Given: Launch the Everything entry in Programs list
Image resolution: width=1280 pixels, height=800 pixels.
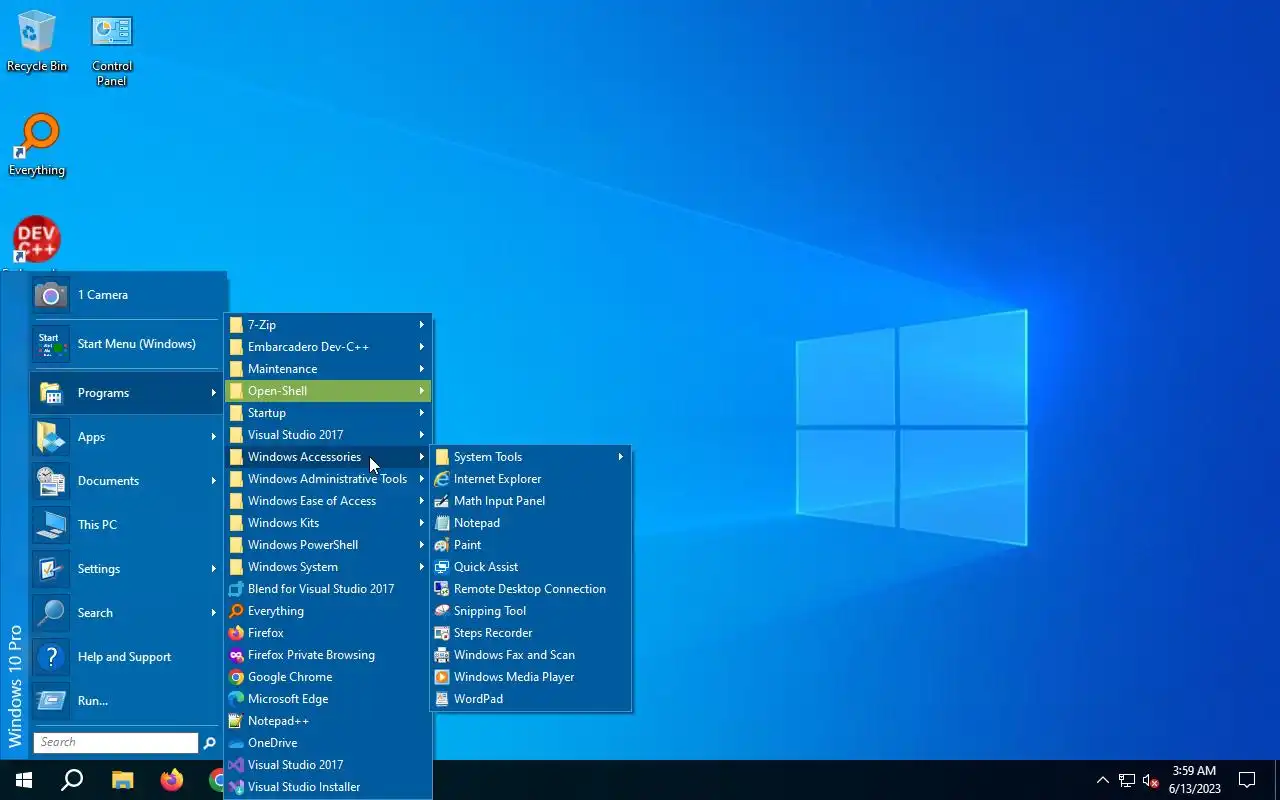Looking at the screenshot, I should [x=328, y=611].
